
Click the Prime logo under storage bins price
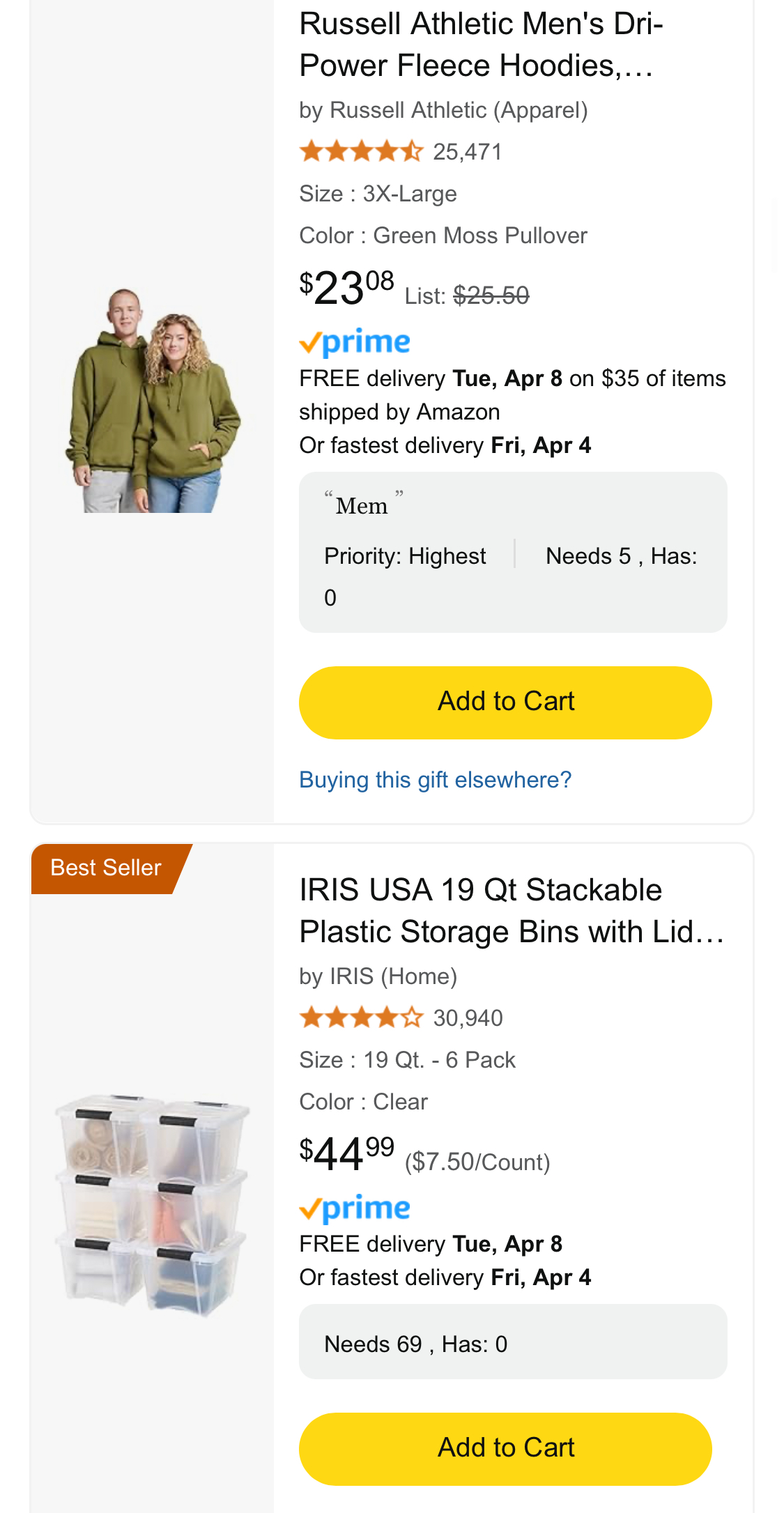pyautogui.click(x=355, y=1208)
